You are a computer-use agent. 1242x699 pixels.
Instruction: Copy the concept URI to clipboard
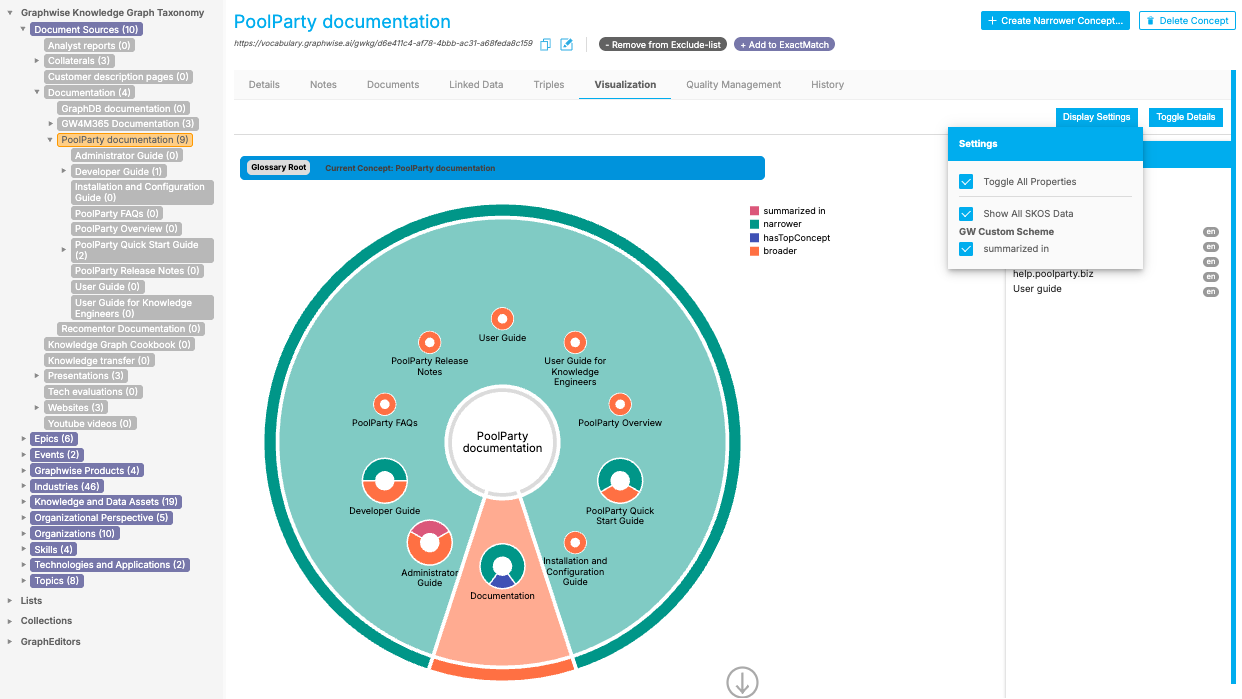(546, 44)
